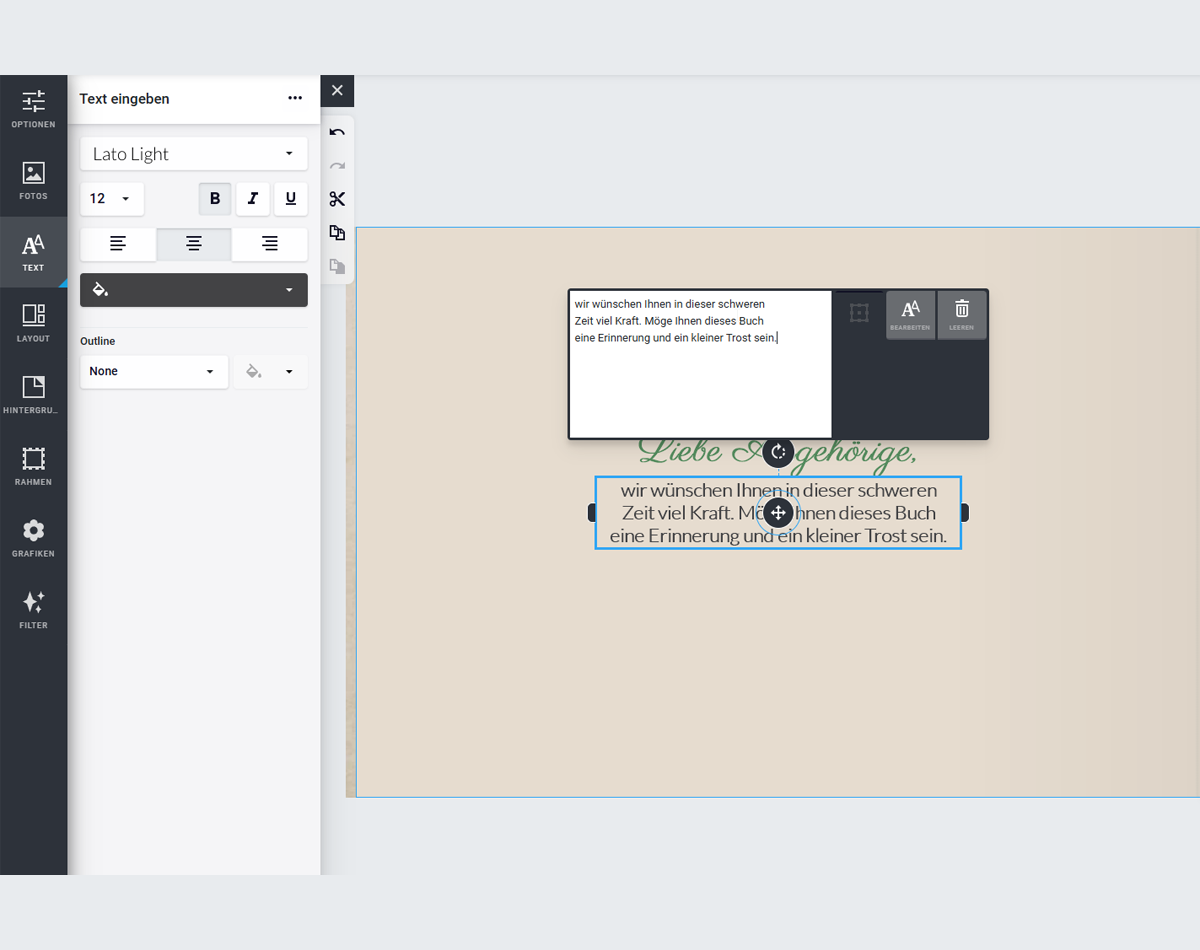The height and width of the screenshot is (950, 1200).
Task: Open the Filter sidebar panel
Action: (x=33, y=610)
